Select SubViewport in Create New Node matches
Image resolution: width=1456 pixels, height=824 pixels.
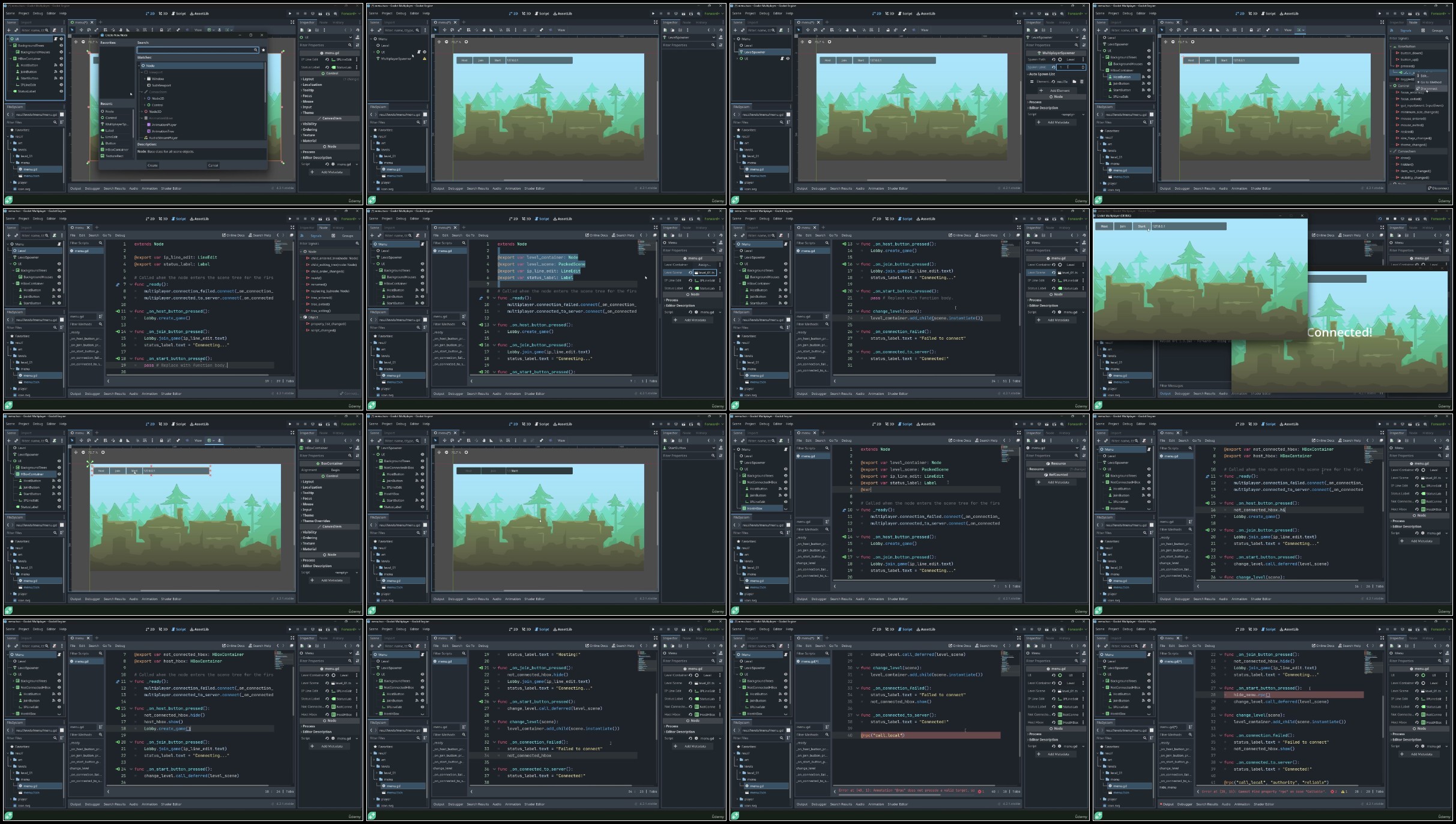tap(161, 85)
